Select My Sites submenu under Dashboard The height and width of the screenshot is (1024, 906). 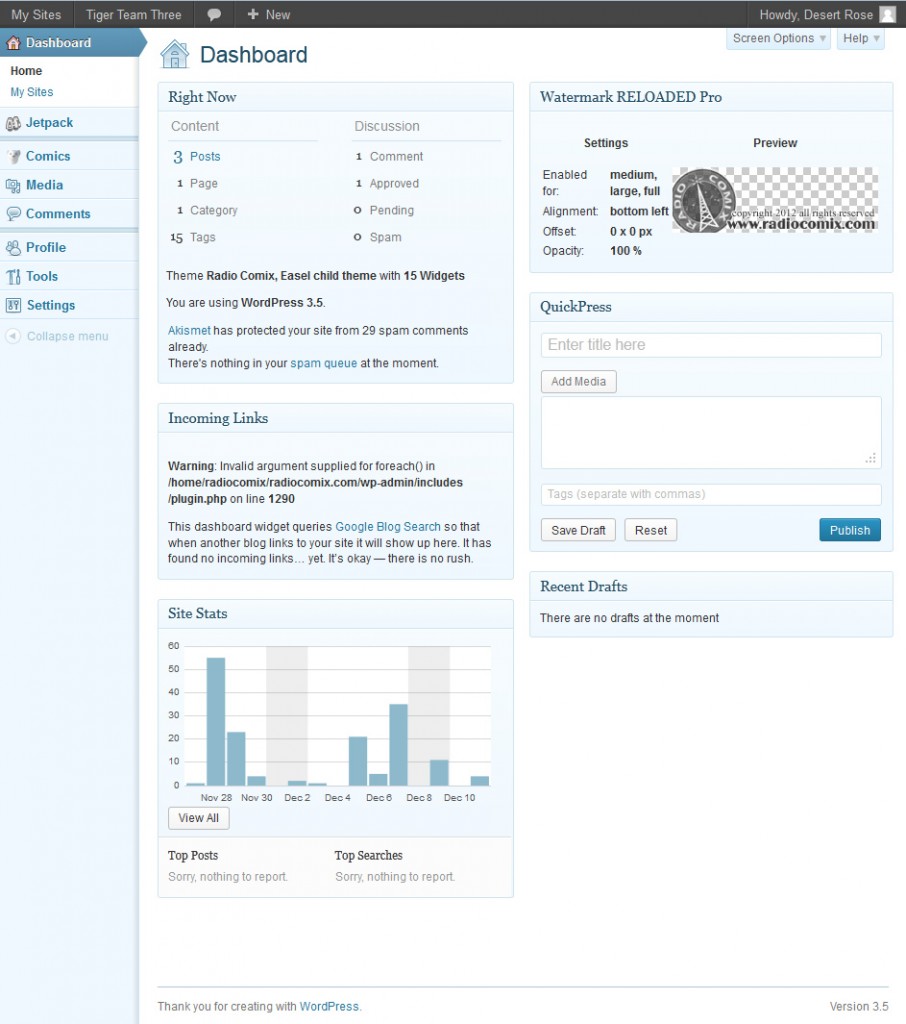tap(32, 92)
